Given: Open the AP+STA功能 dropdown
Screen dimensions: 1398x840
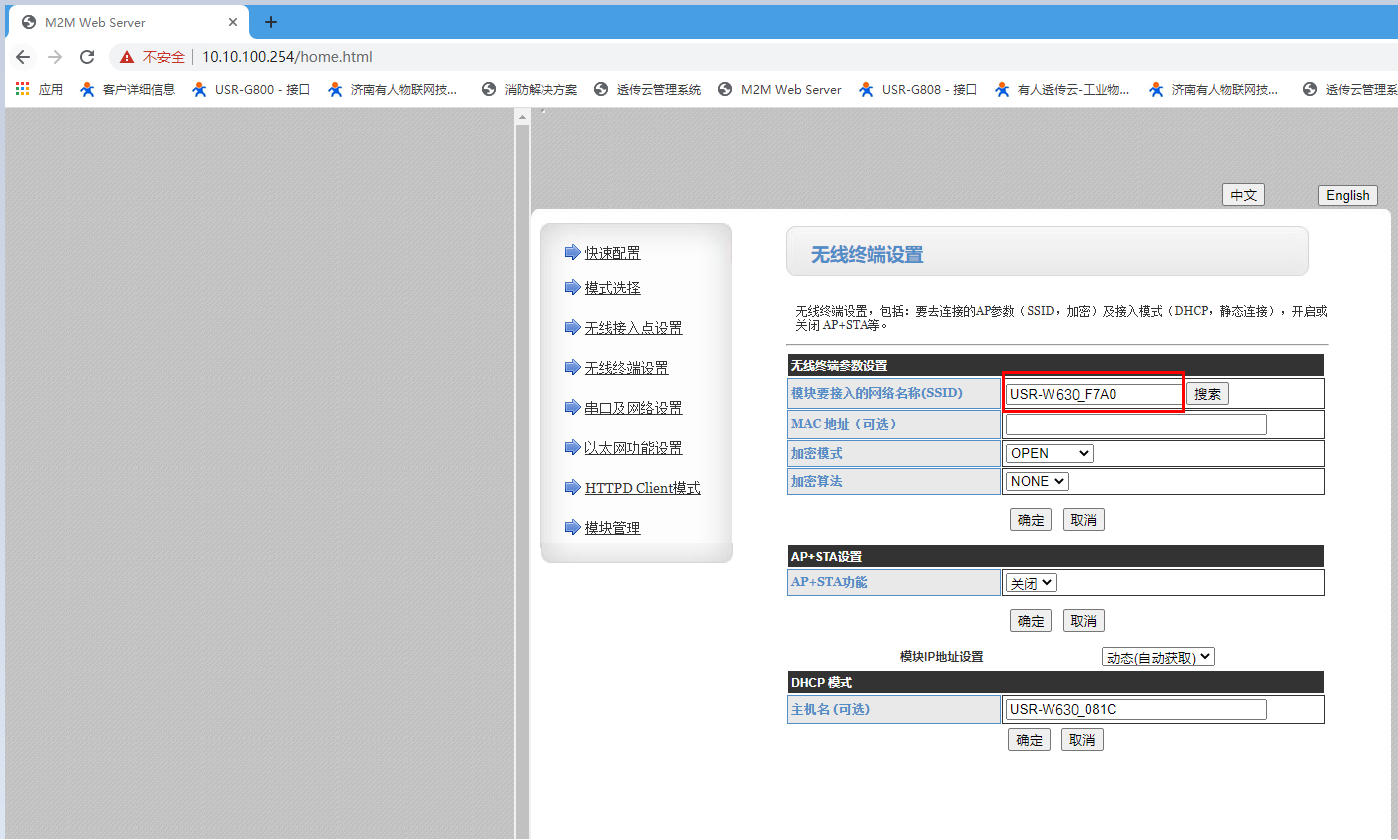Looking at the screenshot, I should 1031,582.
